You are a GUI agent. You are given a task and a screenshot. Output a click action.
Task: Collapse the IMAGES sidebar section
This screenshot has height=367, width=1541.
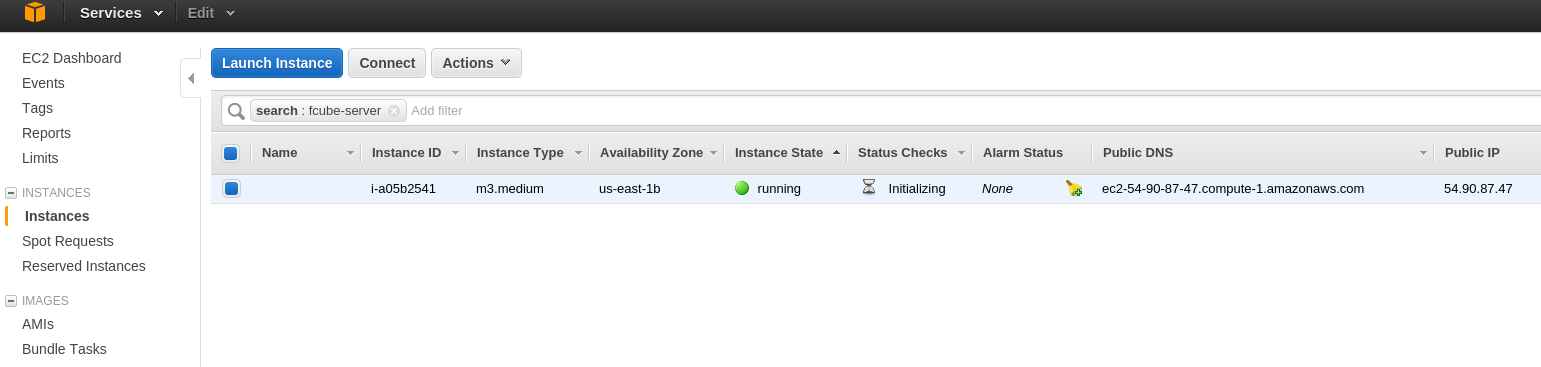point(11,301)
